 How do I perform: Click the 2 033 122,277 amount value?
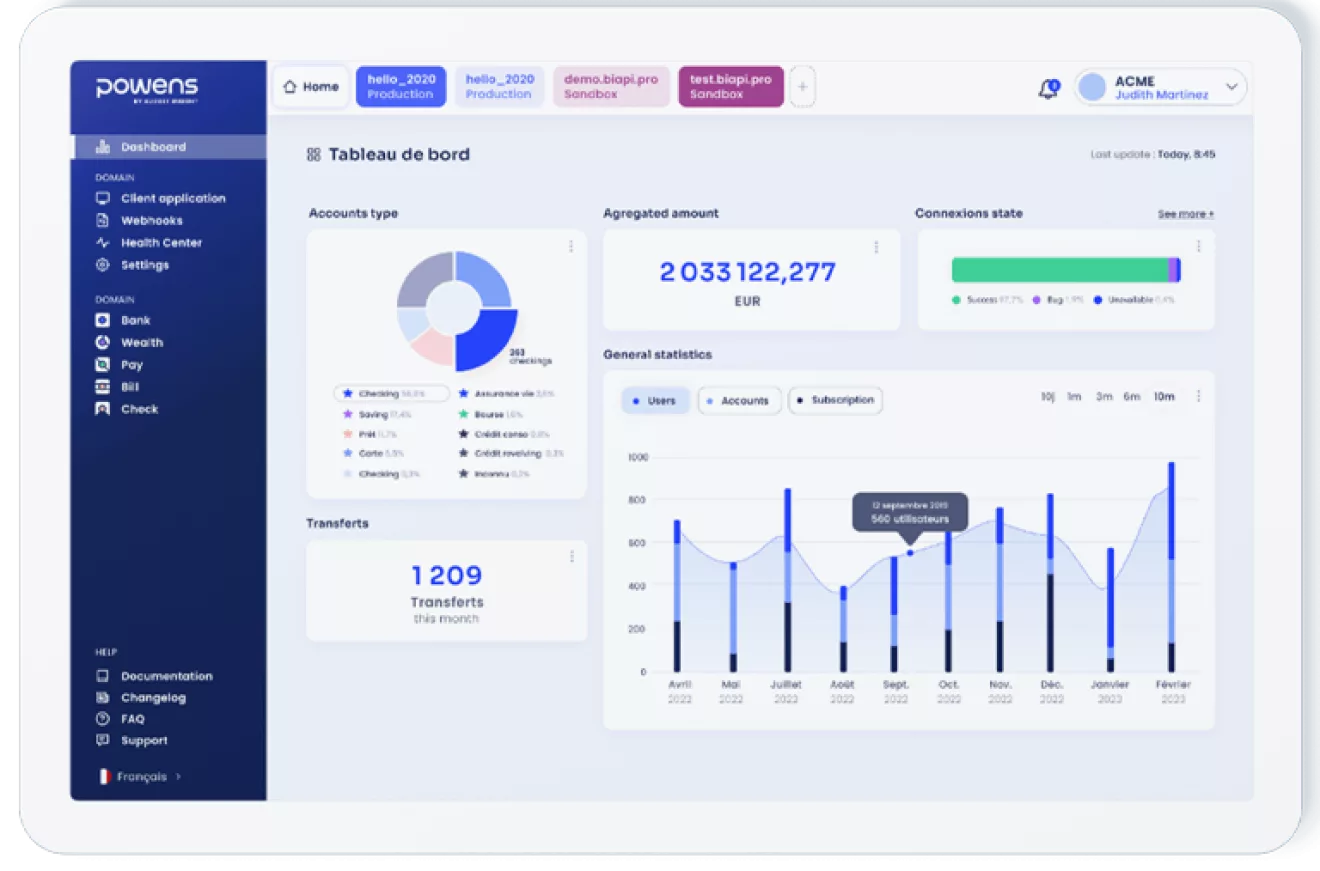(747, 272)
